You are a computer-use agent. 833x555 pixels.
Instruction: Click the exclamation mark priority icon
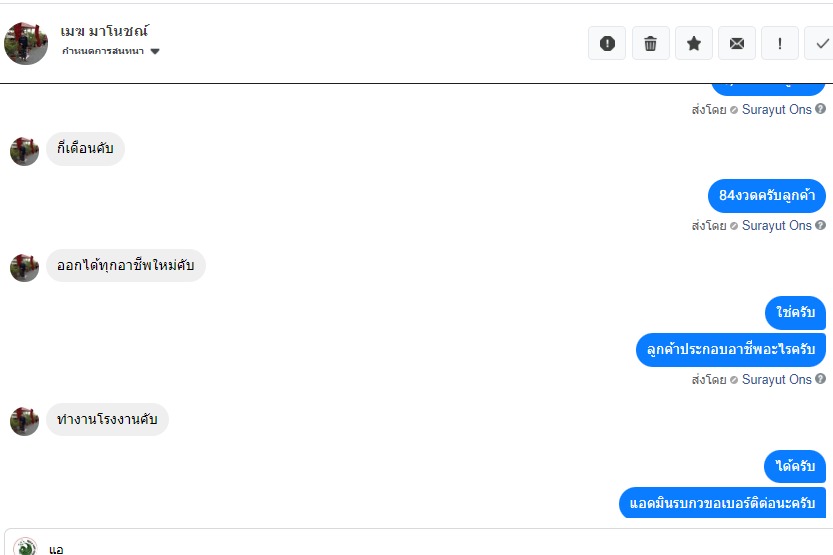(x=780, y=43)
